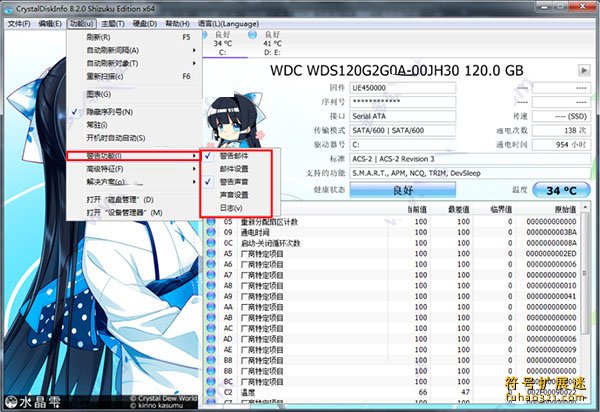Click the SMART list vertical scrollbar thumb

(585, 273)
